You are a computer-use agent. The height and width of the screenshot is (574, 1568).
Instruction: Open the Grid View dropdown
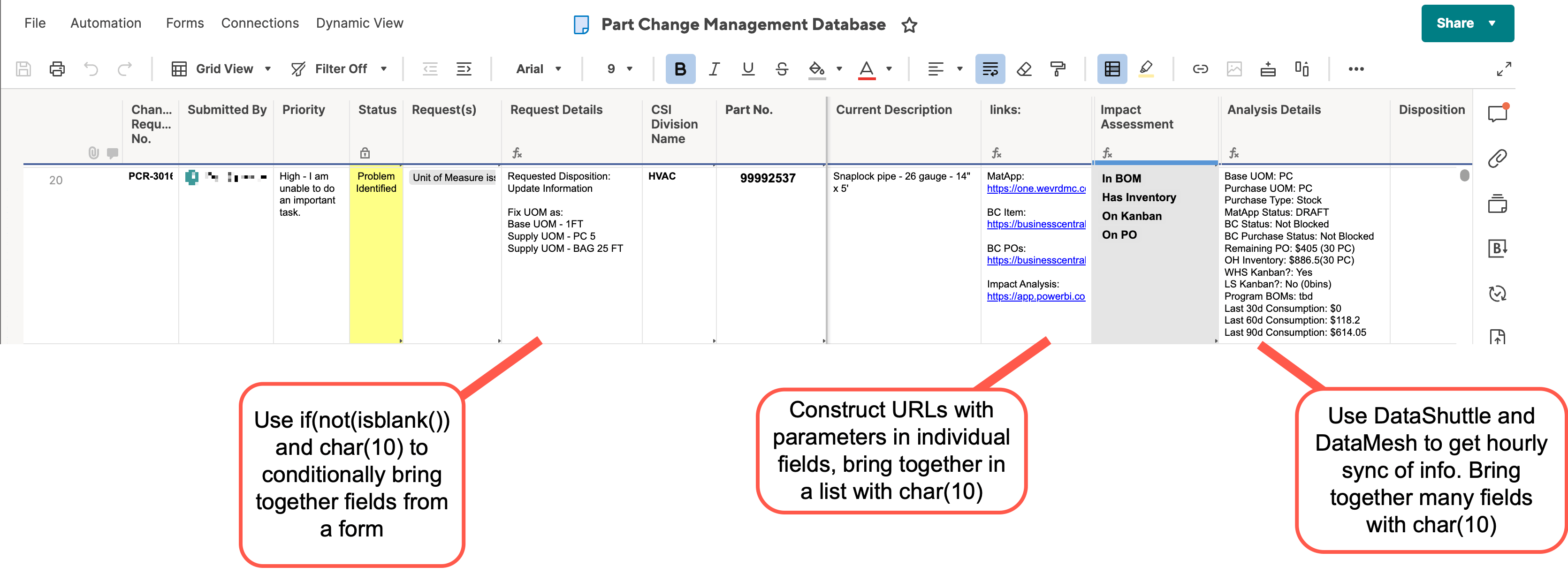point(221,69)
